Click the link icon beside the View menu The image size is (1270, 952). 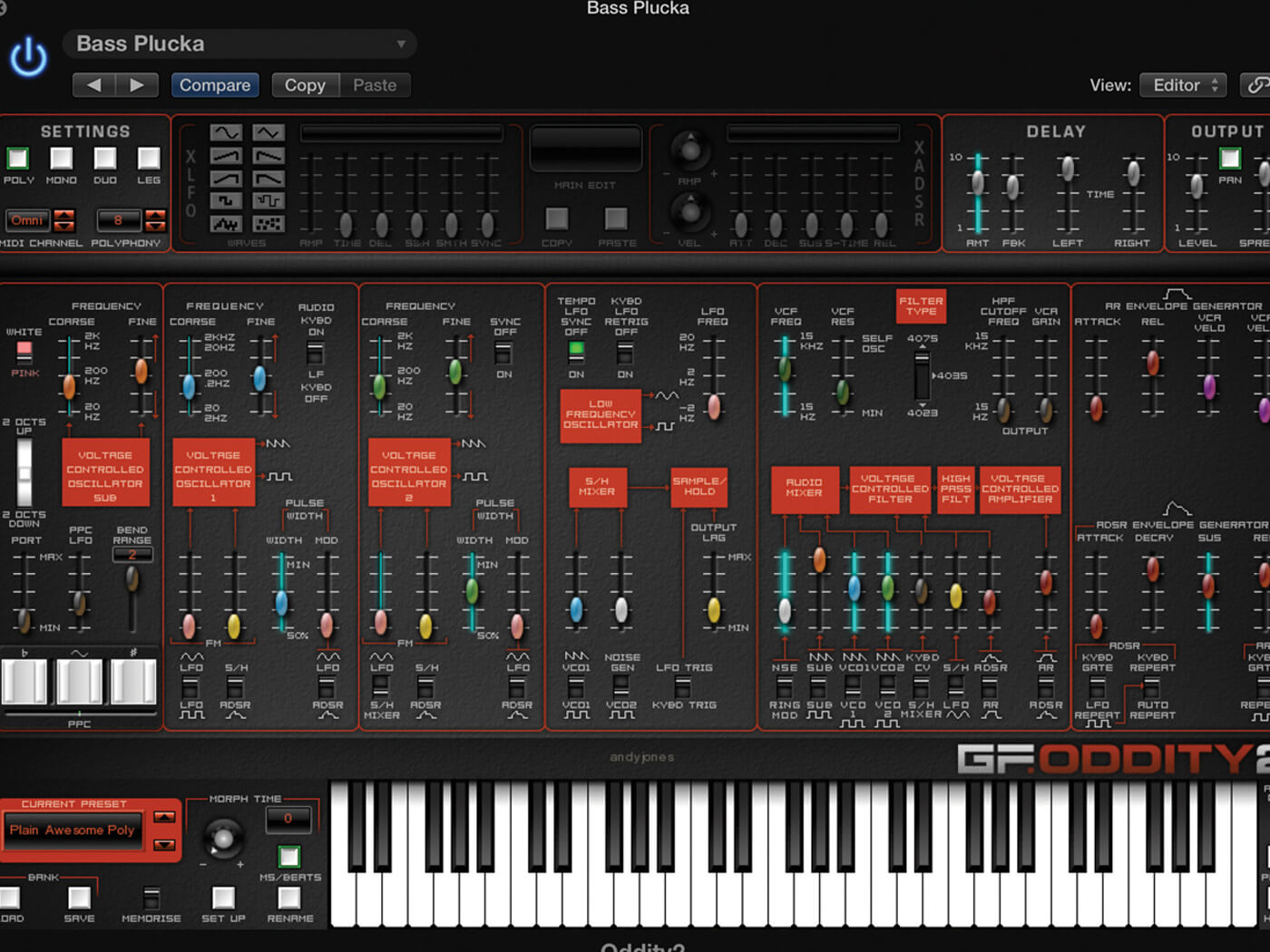click(1256, 85)
